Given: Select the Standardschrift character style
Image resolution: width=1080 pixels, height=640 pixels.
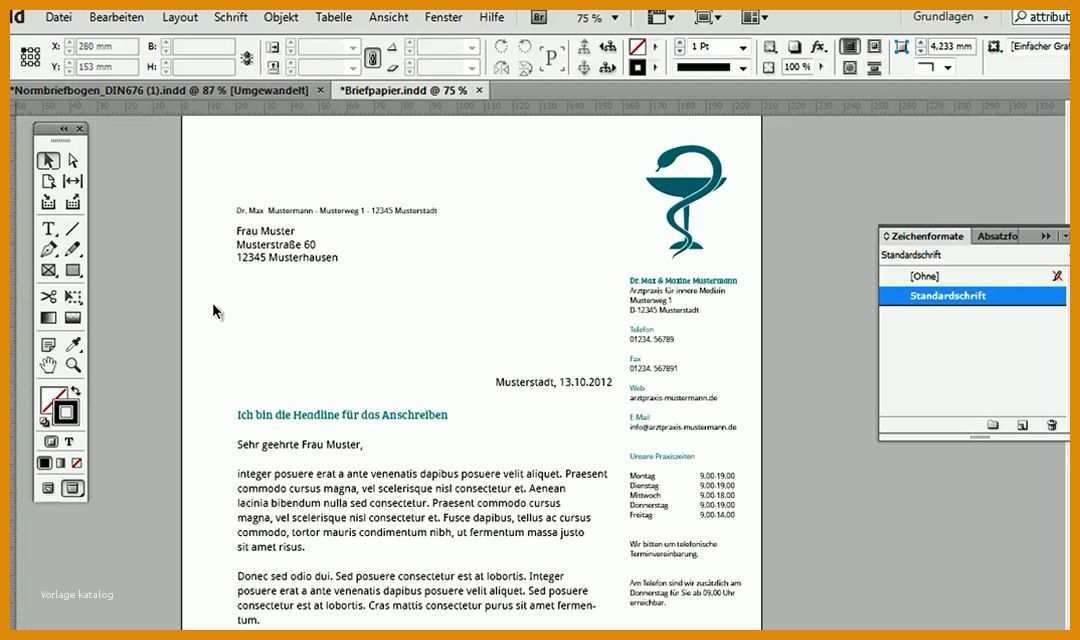Looking at the screenshot, I should [949, 295].
